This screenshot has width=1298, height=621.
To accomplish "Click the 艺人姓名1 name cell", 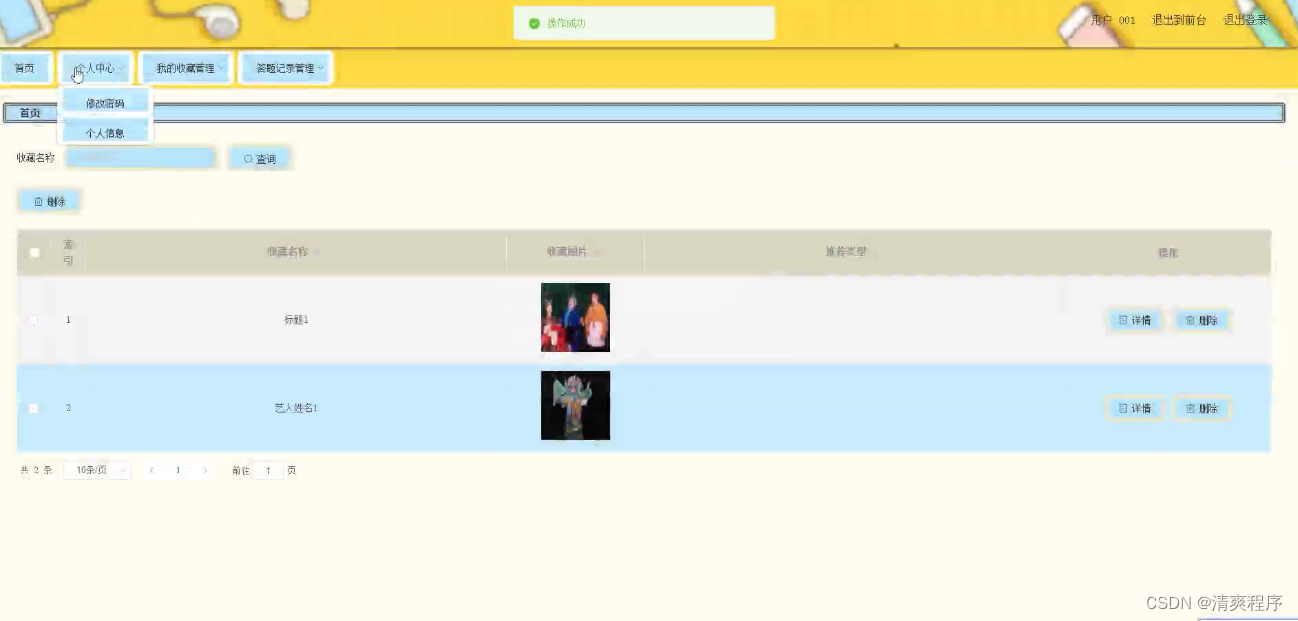I will pos(296,408).
